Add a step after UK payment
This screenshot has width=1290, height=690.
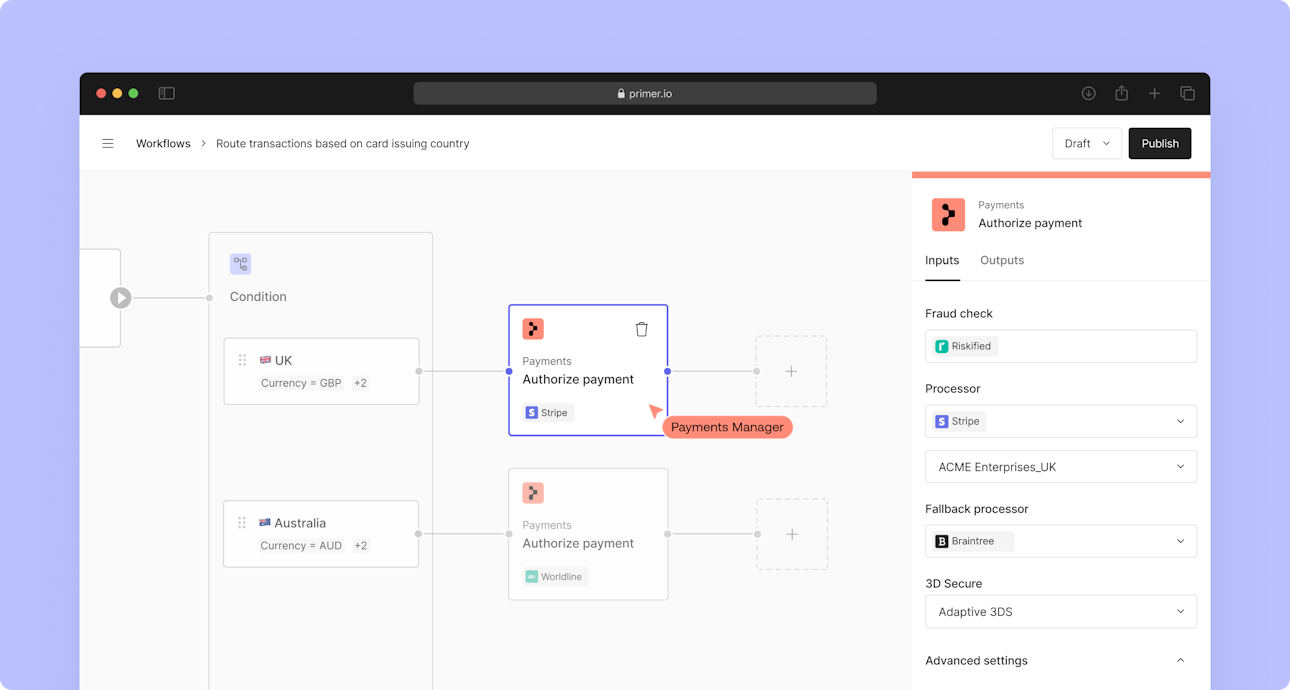click(x=791, y=371)
